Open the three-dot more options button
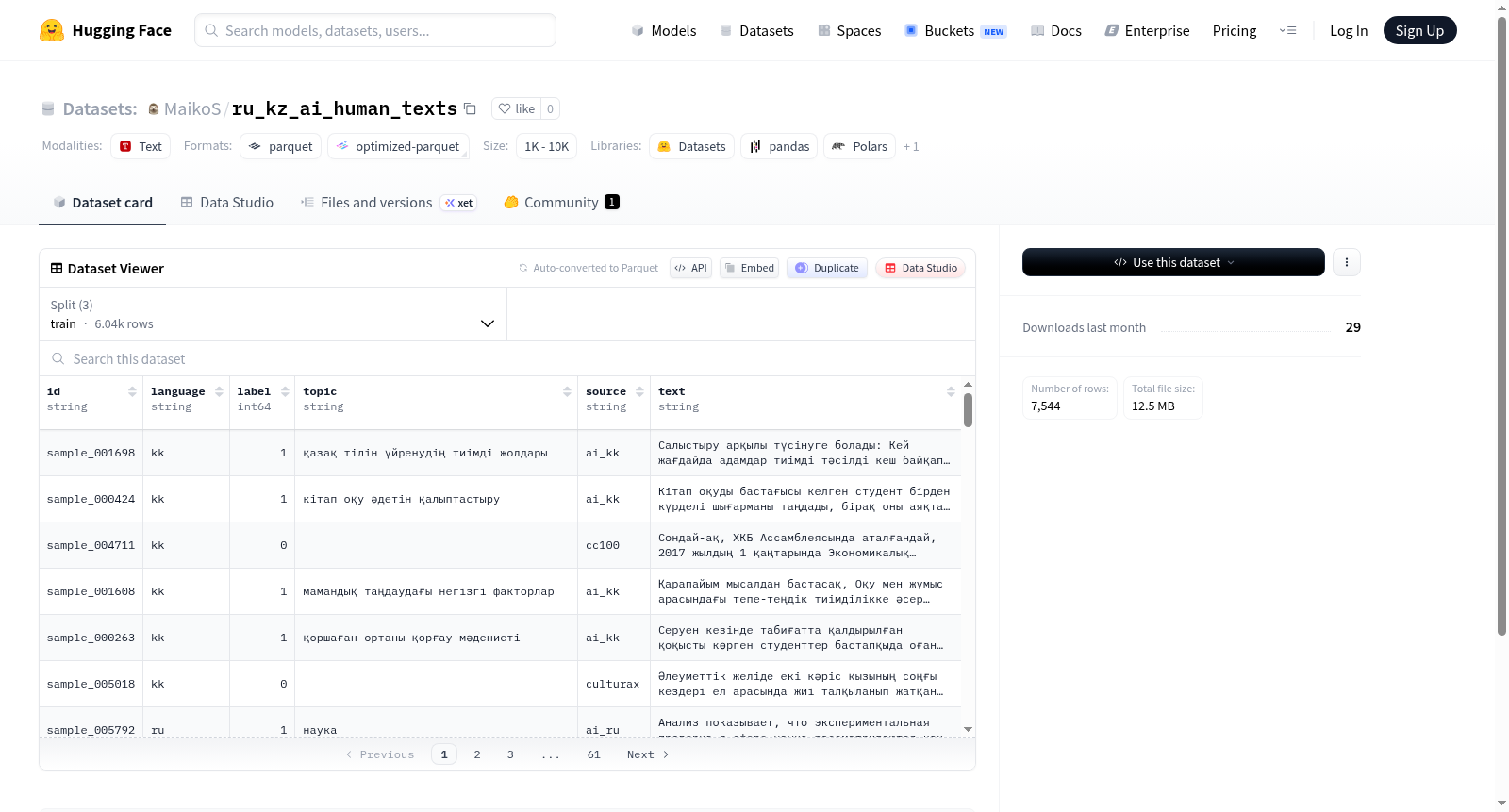Screen dimensions: 1509x812 point(1347,262)
